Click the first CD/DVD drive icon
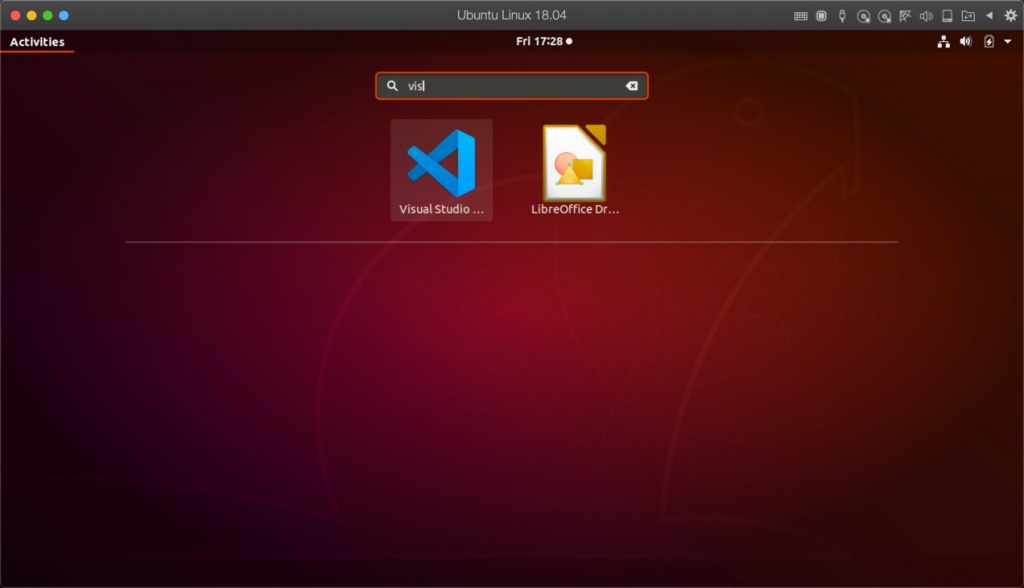The height and width of the screenshot is (588, 1024). click(x=863, y=15)
